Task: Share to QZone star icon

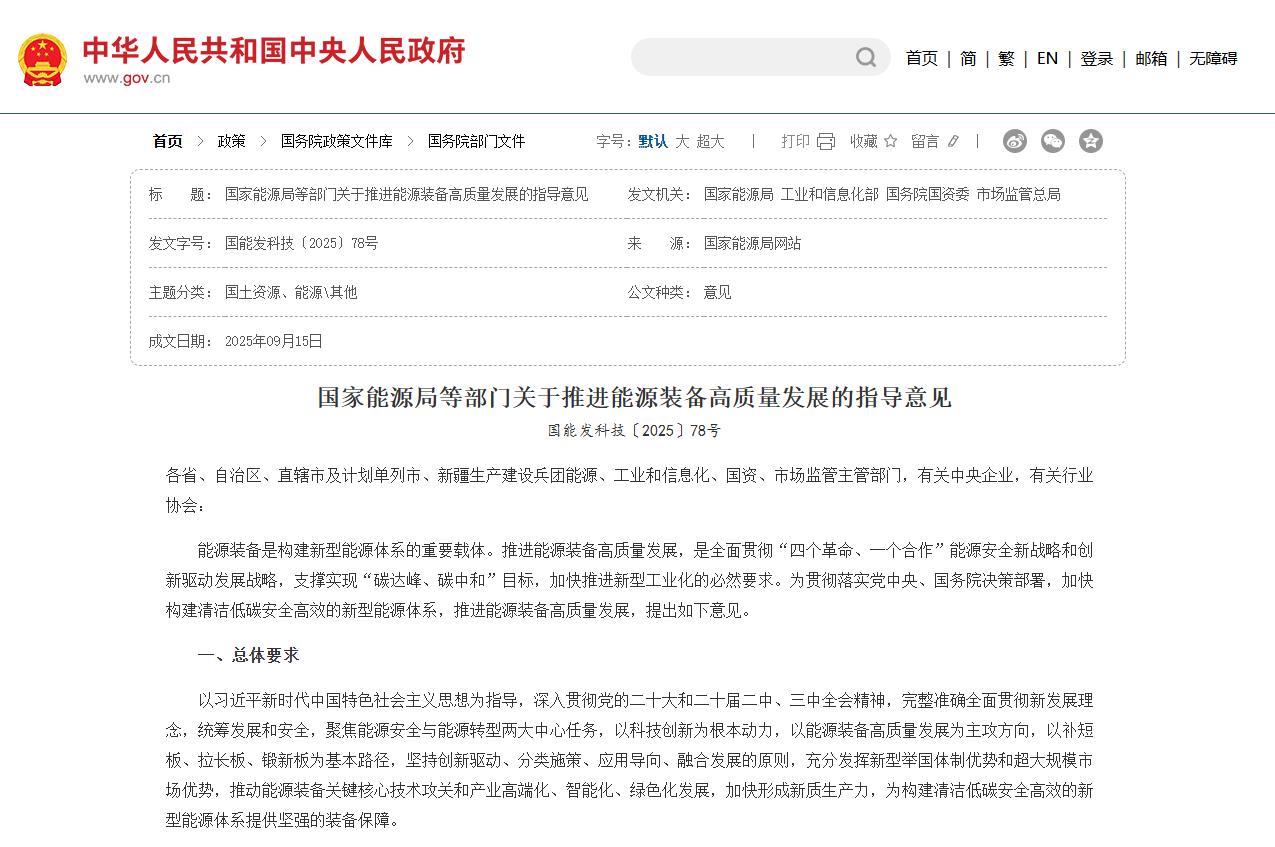Action: pos(1091,141)
